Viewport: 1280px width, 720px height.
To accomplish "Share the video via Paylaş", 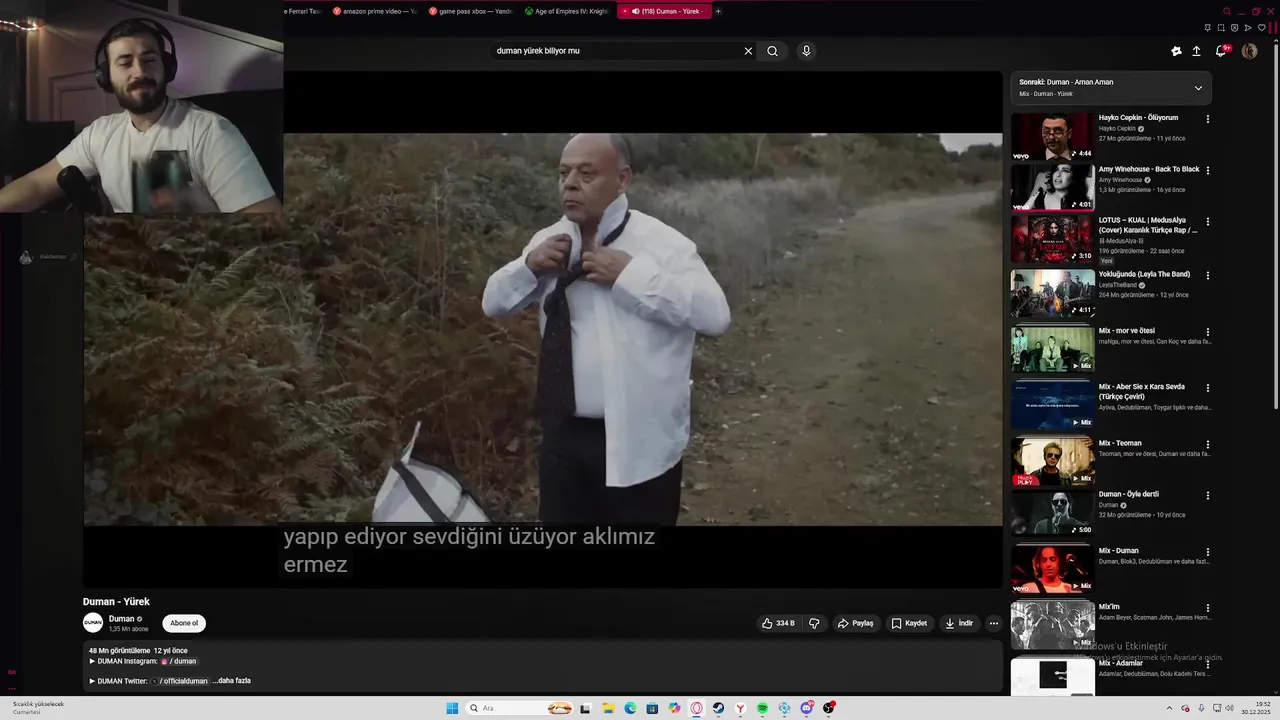I will tap(855, 623).
